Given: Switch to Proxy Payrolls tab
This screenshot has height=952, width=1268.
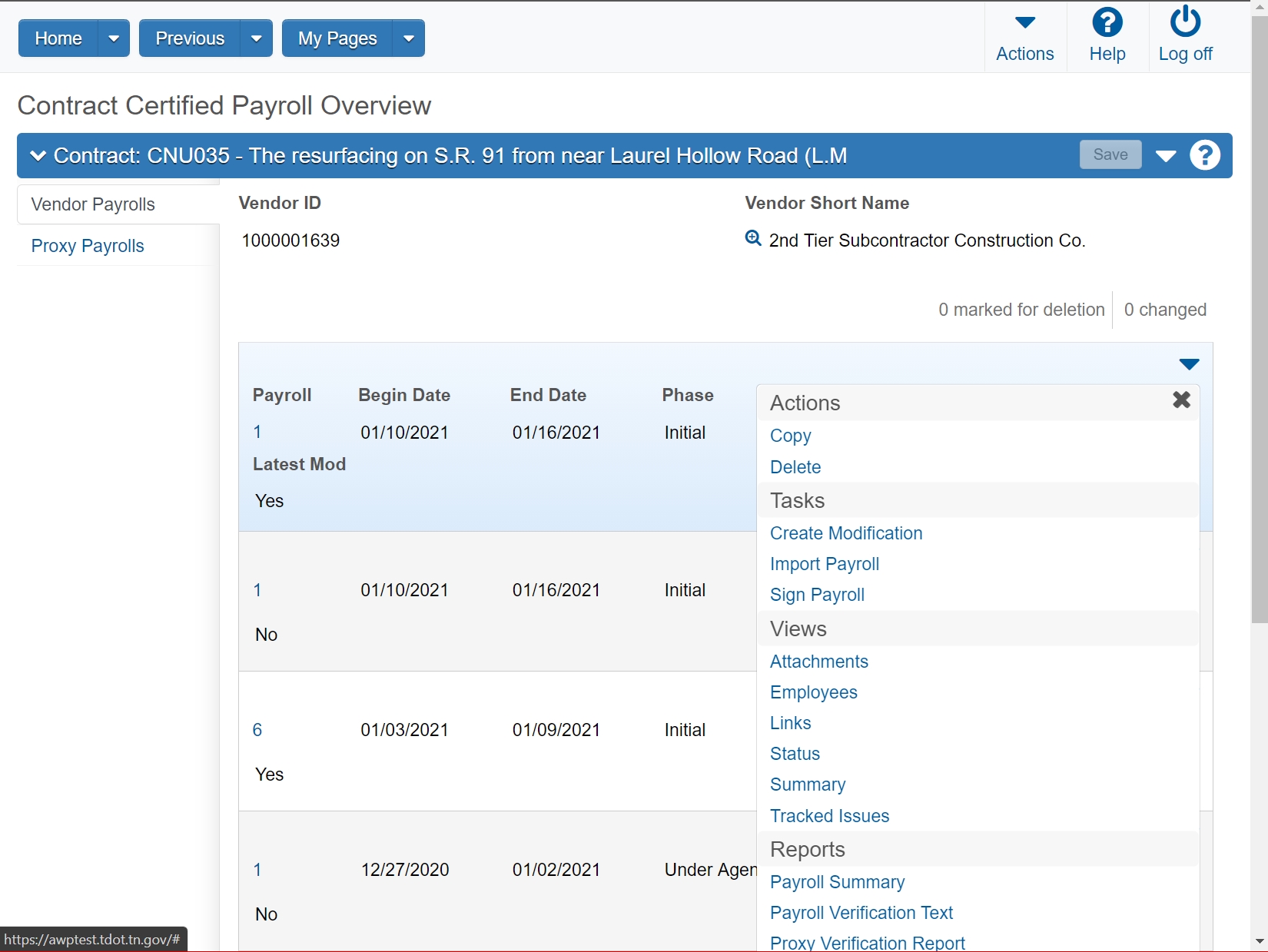Looking at the screenshot, I should [88, 246].
